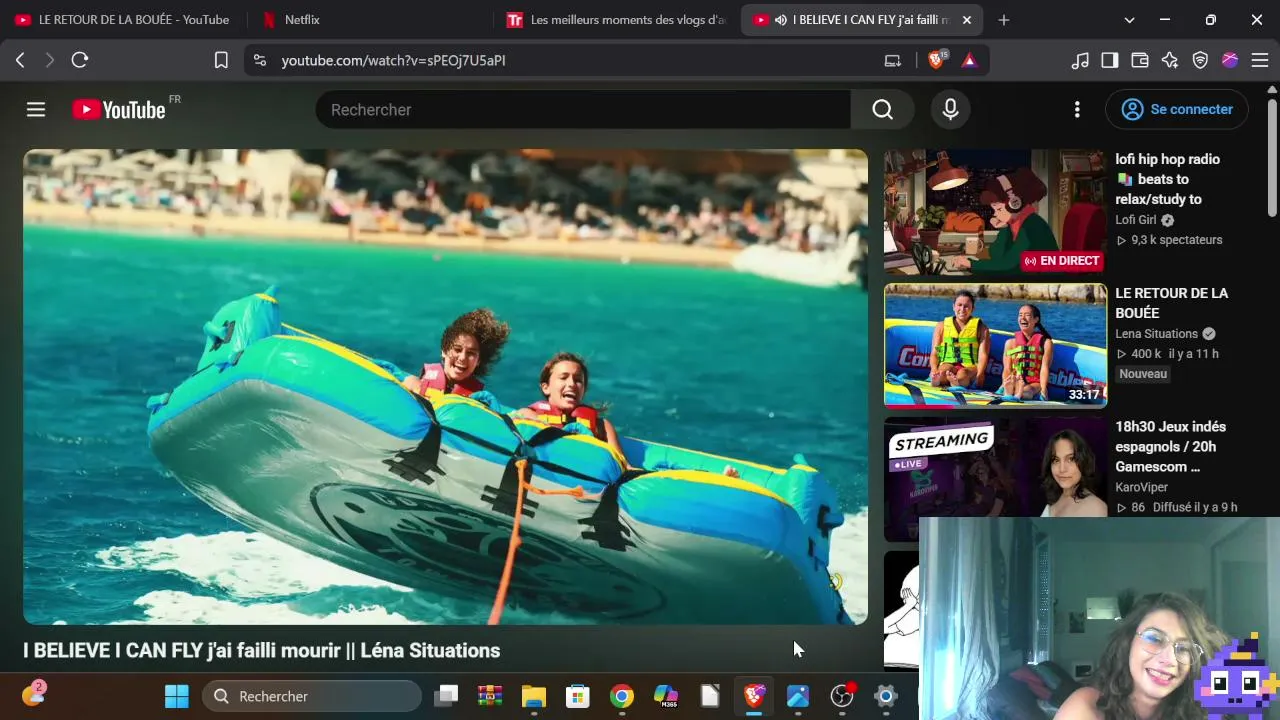Focus the YouTube Rechercher search box
1280x720 pixels.
(x=583, y=110)
